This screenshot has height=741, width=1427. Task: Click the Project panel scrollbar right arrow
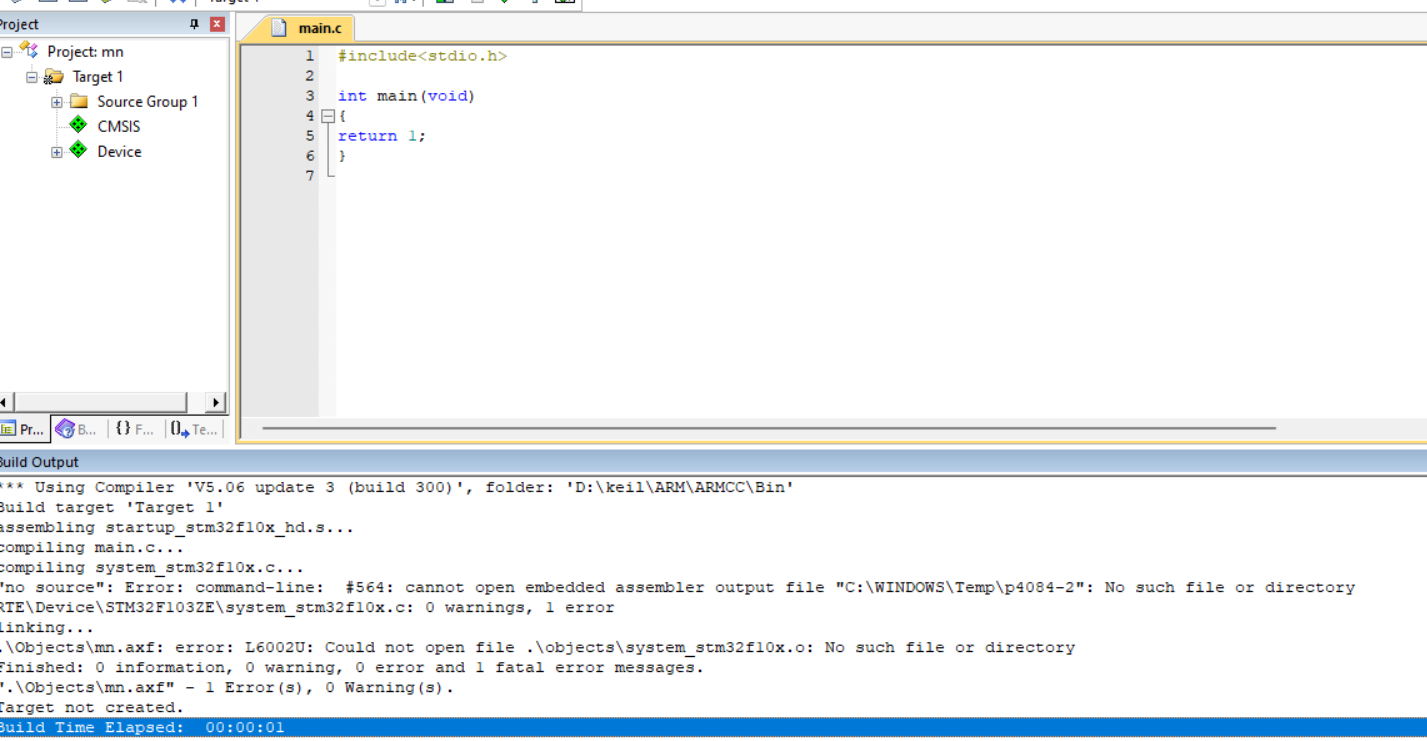[216, 403]
